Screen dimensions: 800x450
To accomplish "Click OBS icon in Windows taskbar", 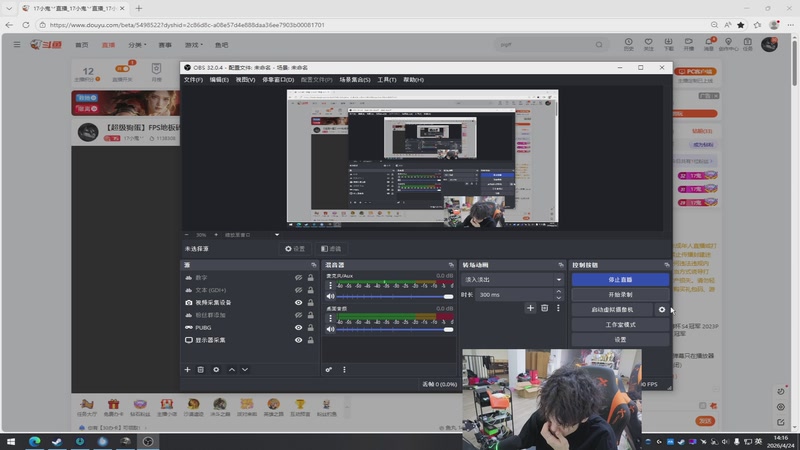I will point(148,441).
